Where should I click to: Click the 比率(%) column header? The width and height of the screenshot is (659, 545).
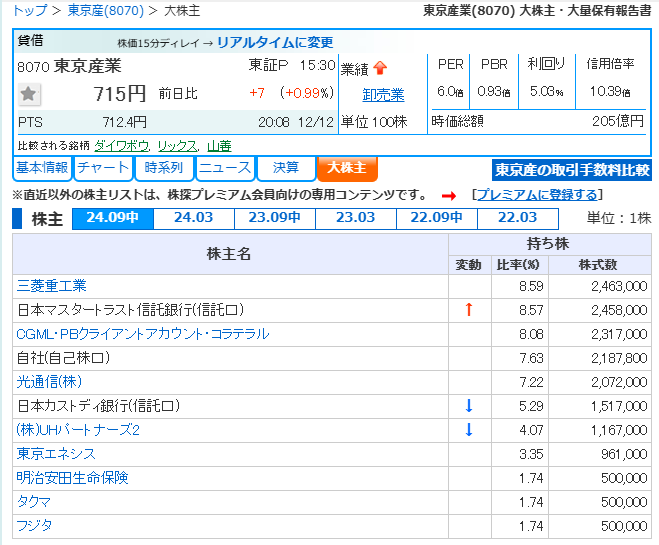518,265
